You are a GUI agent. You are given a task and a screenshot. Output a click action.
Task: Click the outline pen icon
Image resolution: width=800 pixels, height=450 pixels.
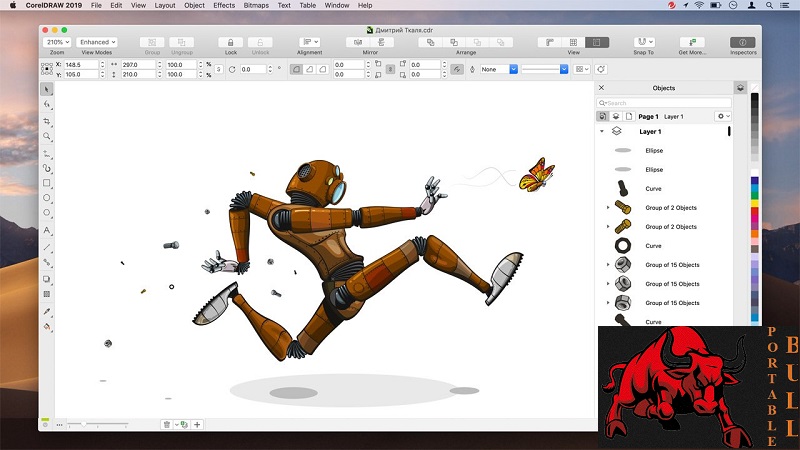472,69
